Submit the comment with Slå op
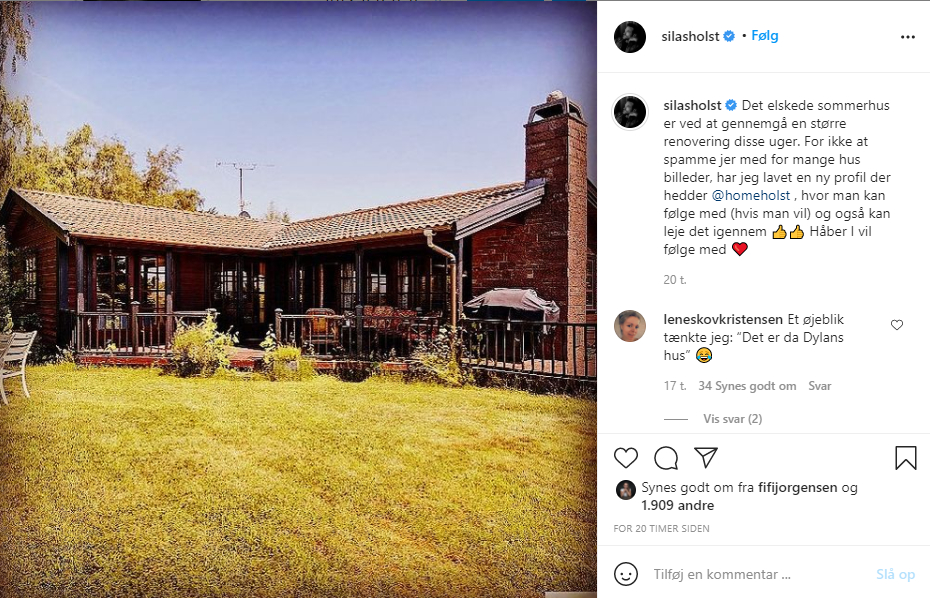The width and height of the screenshot is (930, 598). 896,574
